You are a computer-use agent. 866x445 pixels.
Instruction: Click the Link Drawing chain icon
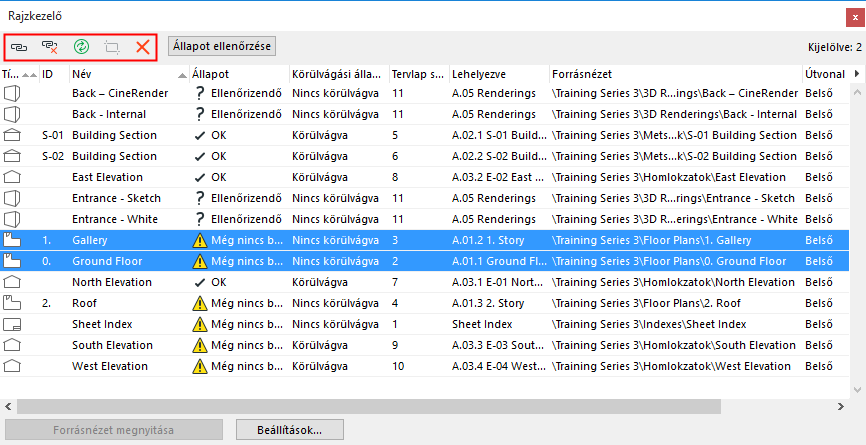tap(19, 47)
